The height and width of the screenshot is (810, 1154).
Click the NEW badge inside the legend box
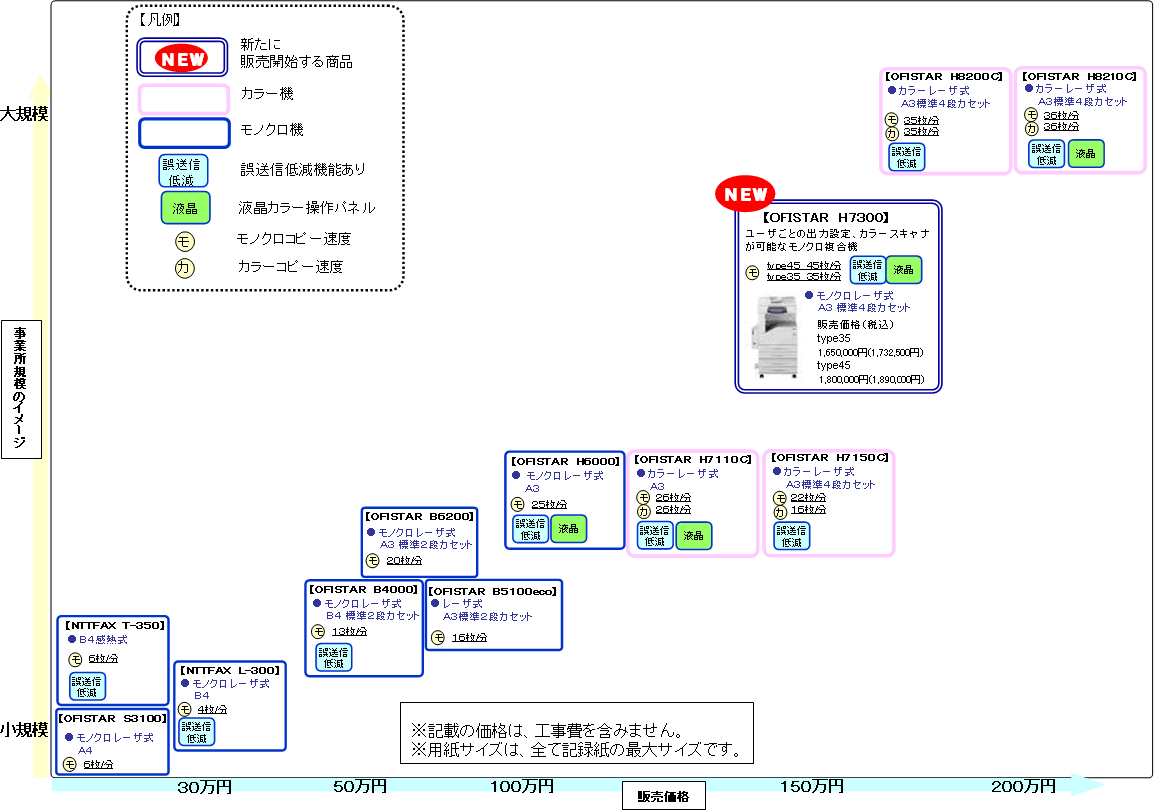tap(181, 58)
